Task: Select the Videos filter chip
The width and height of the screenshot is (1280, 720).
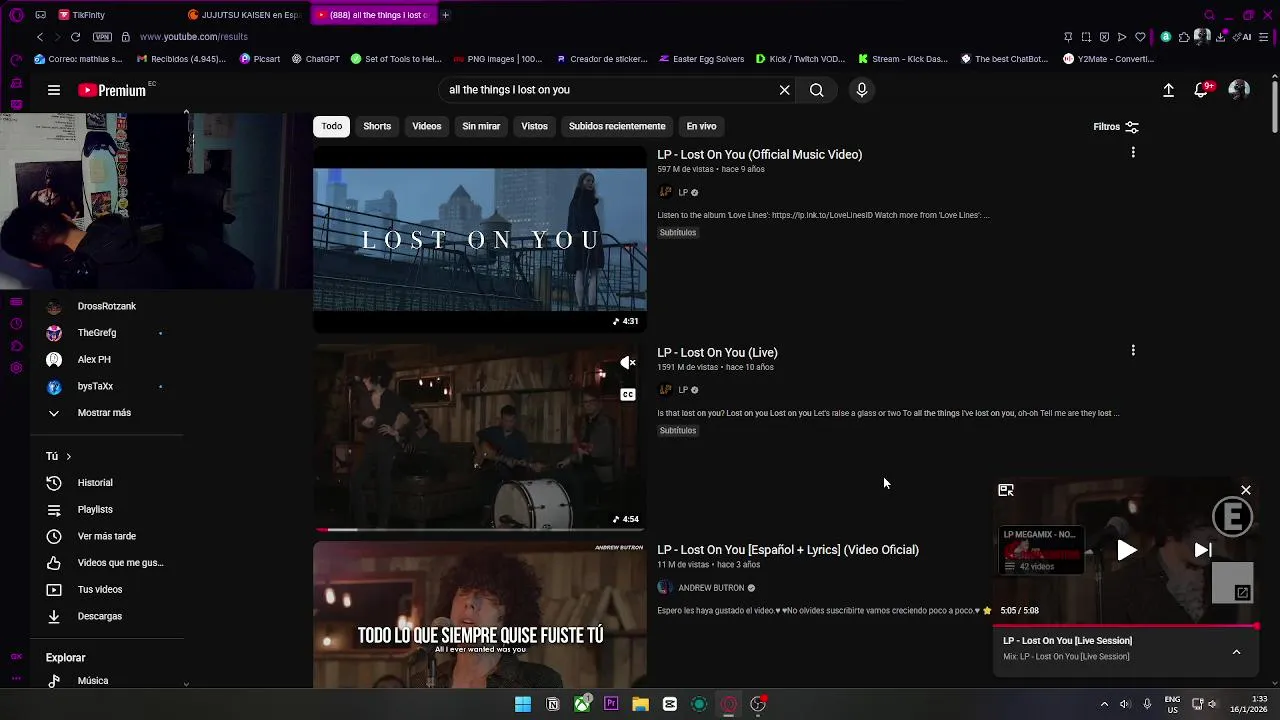Action: tap(427, 126)
